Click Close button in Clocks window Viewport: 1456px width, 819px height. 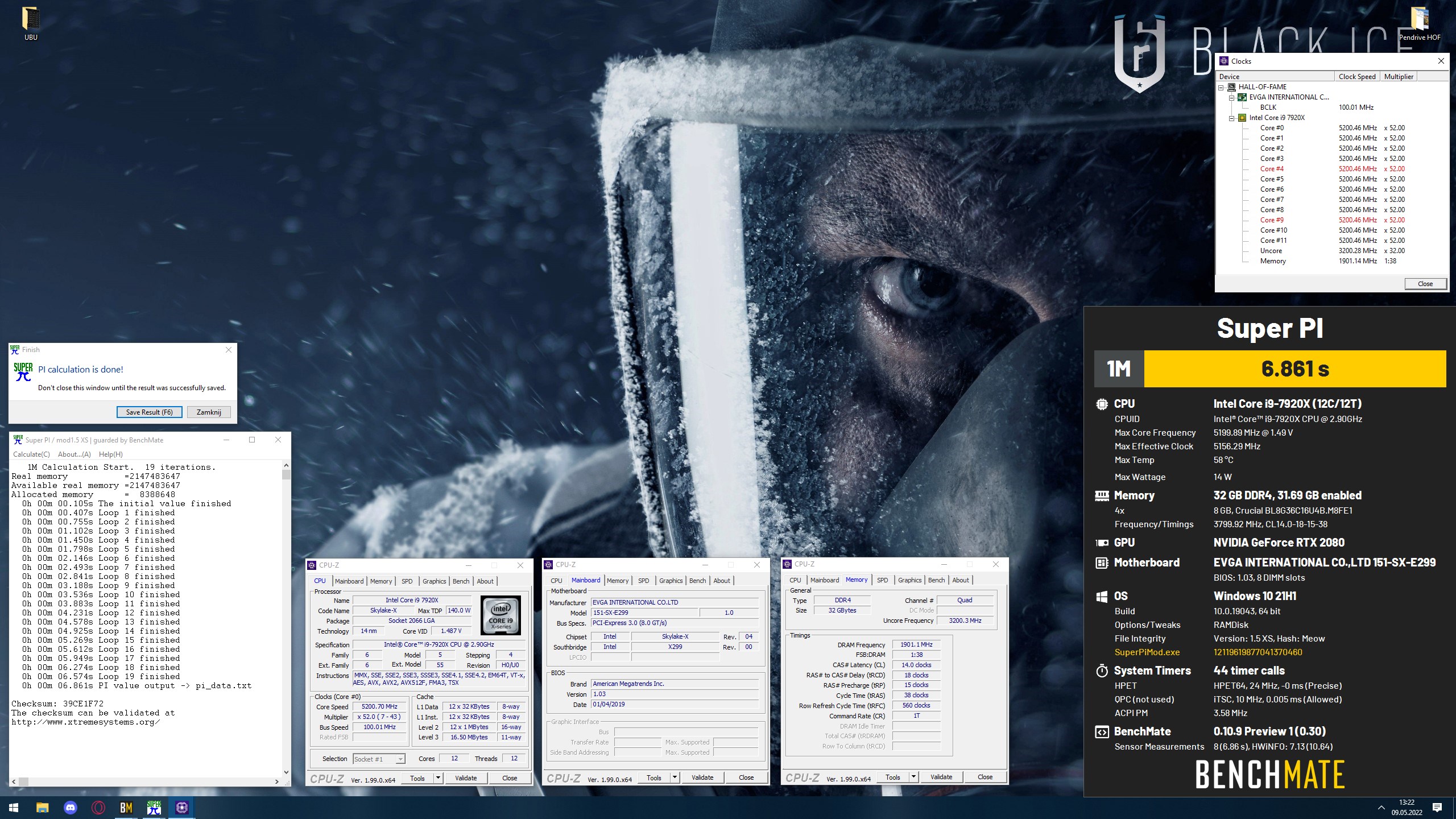[x=1425, y=284]
